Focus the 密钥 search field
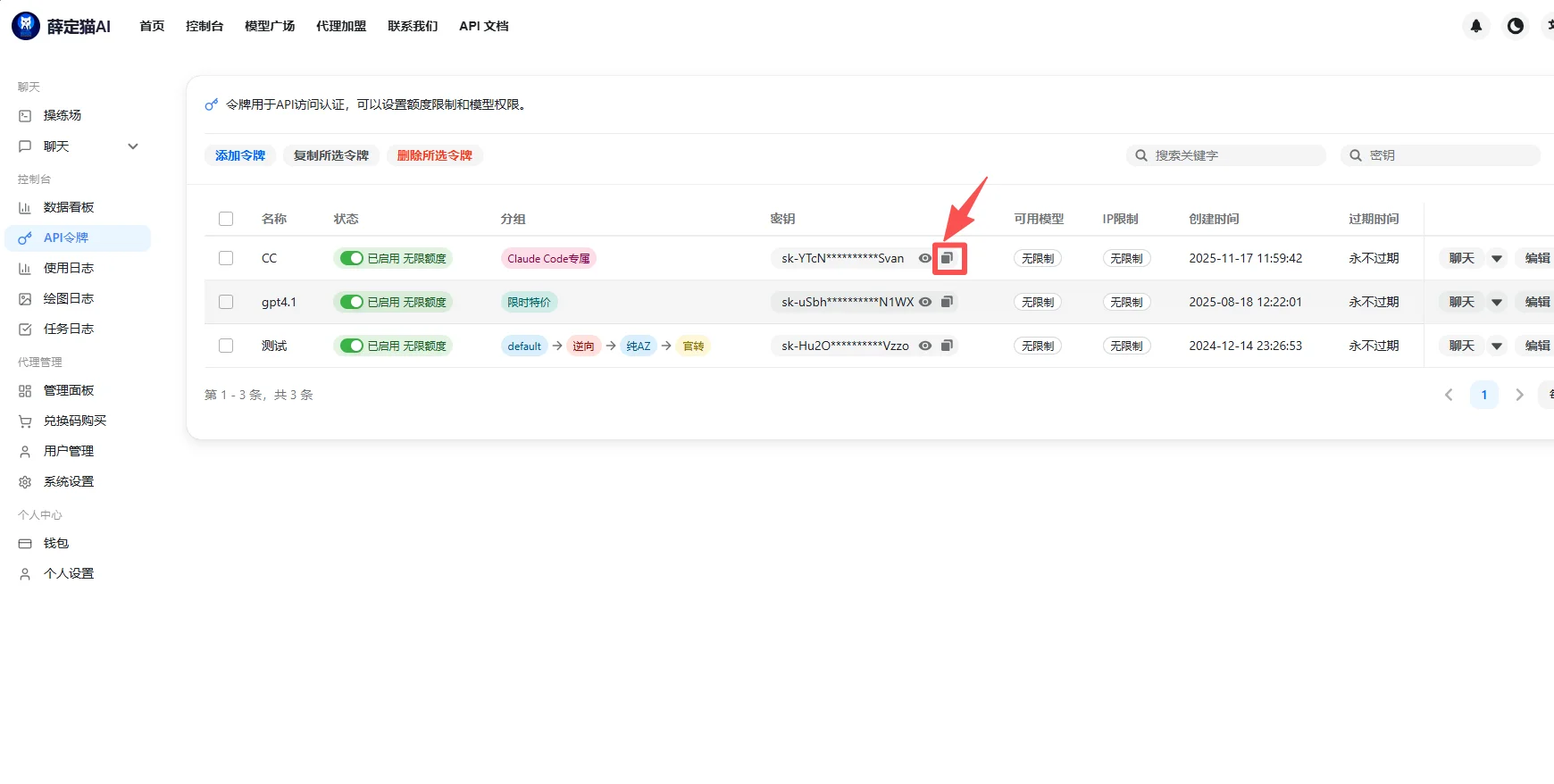Screen dimensions: 1554x784 coord(1441,155)
